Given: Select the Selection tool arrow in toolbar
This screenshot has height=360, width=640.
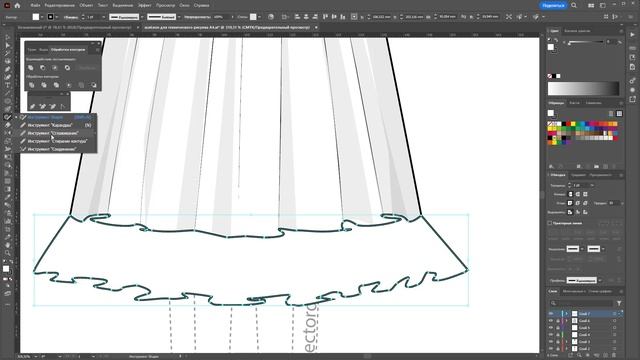Looking at the screenshot, I should coord(7,38).
